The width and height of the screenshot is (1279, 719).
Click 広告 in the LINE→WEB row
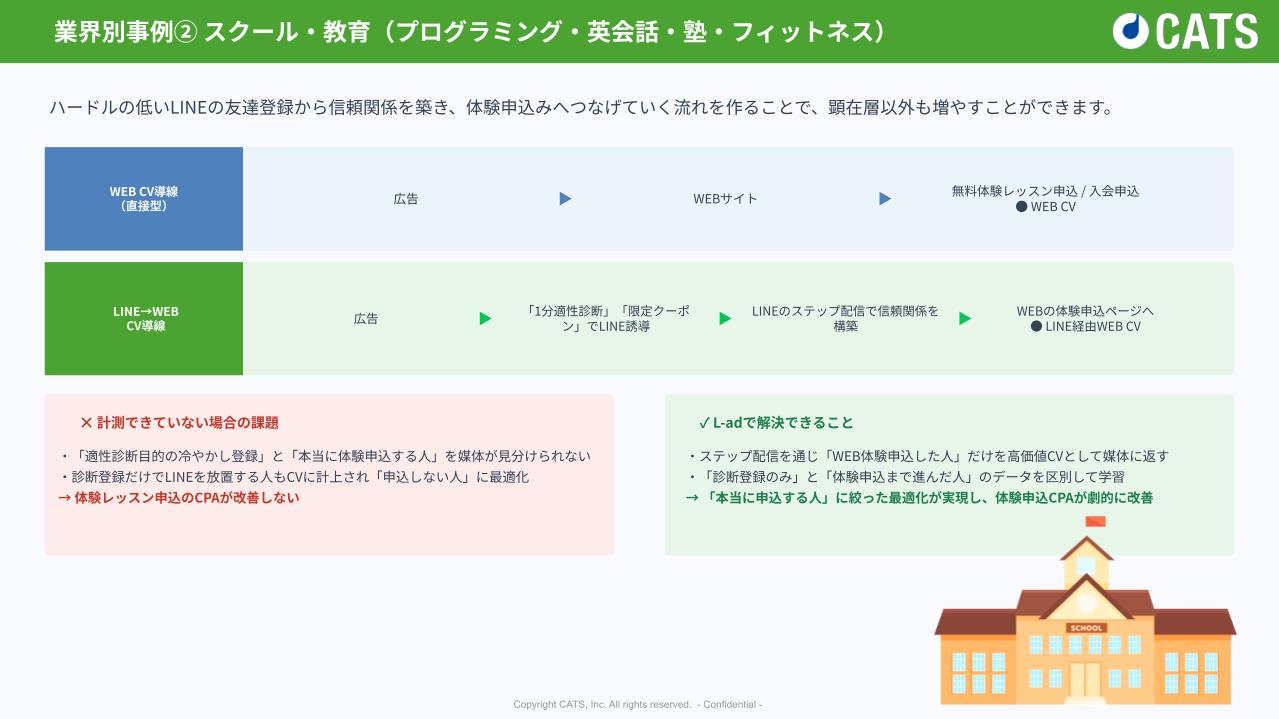pyautogui.click(x=366, y=319)
